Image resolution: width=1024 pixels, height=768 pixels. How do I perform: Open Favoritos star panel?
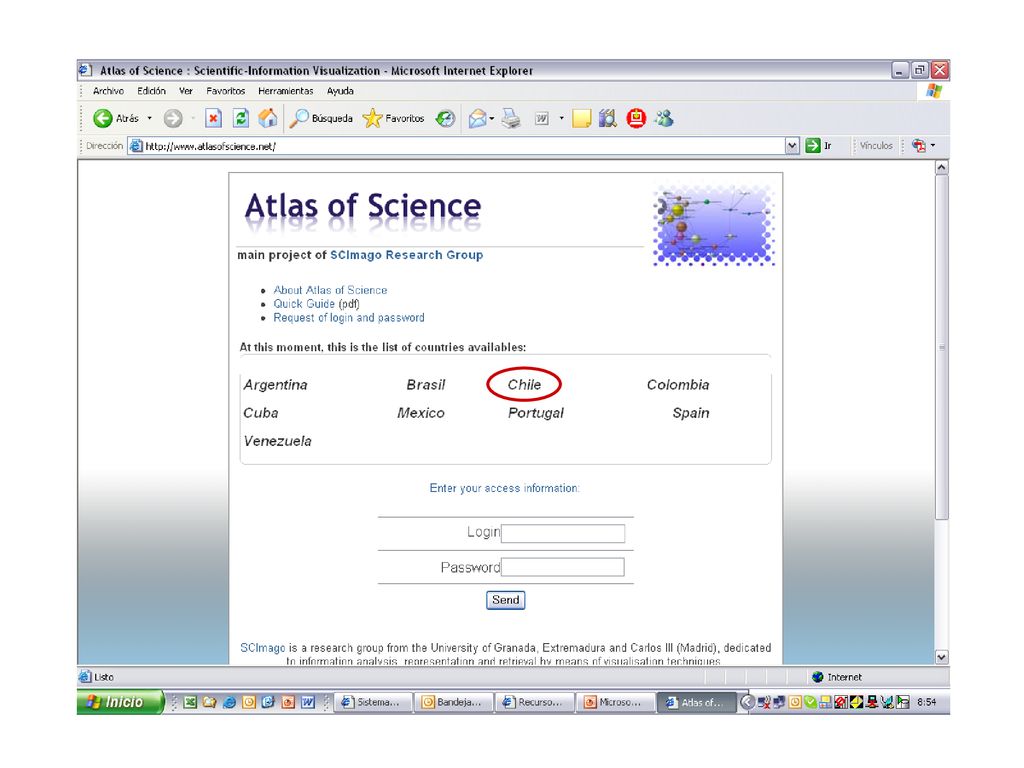click(393, 118)
